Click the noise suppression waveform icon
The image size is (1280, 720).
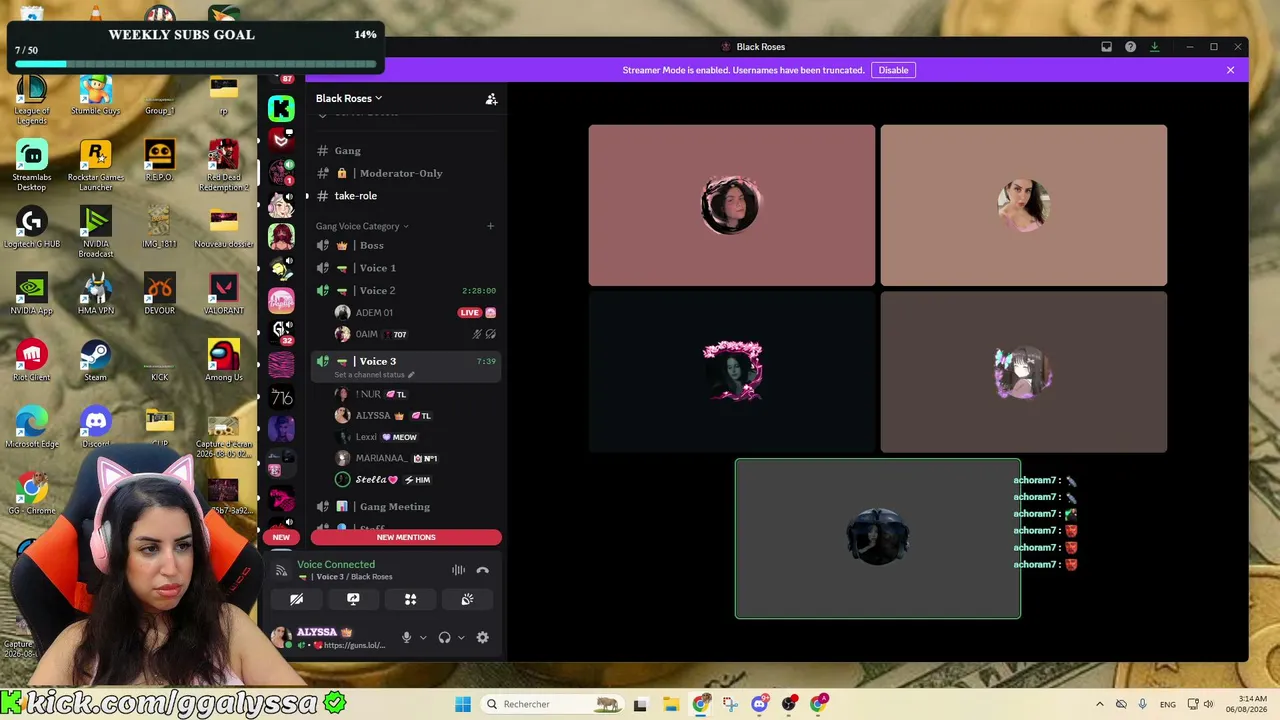click(458, 570)
